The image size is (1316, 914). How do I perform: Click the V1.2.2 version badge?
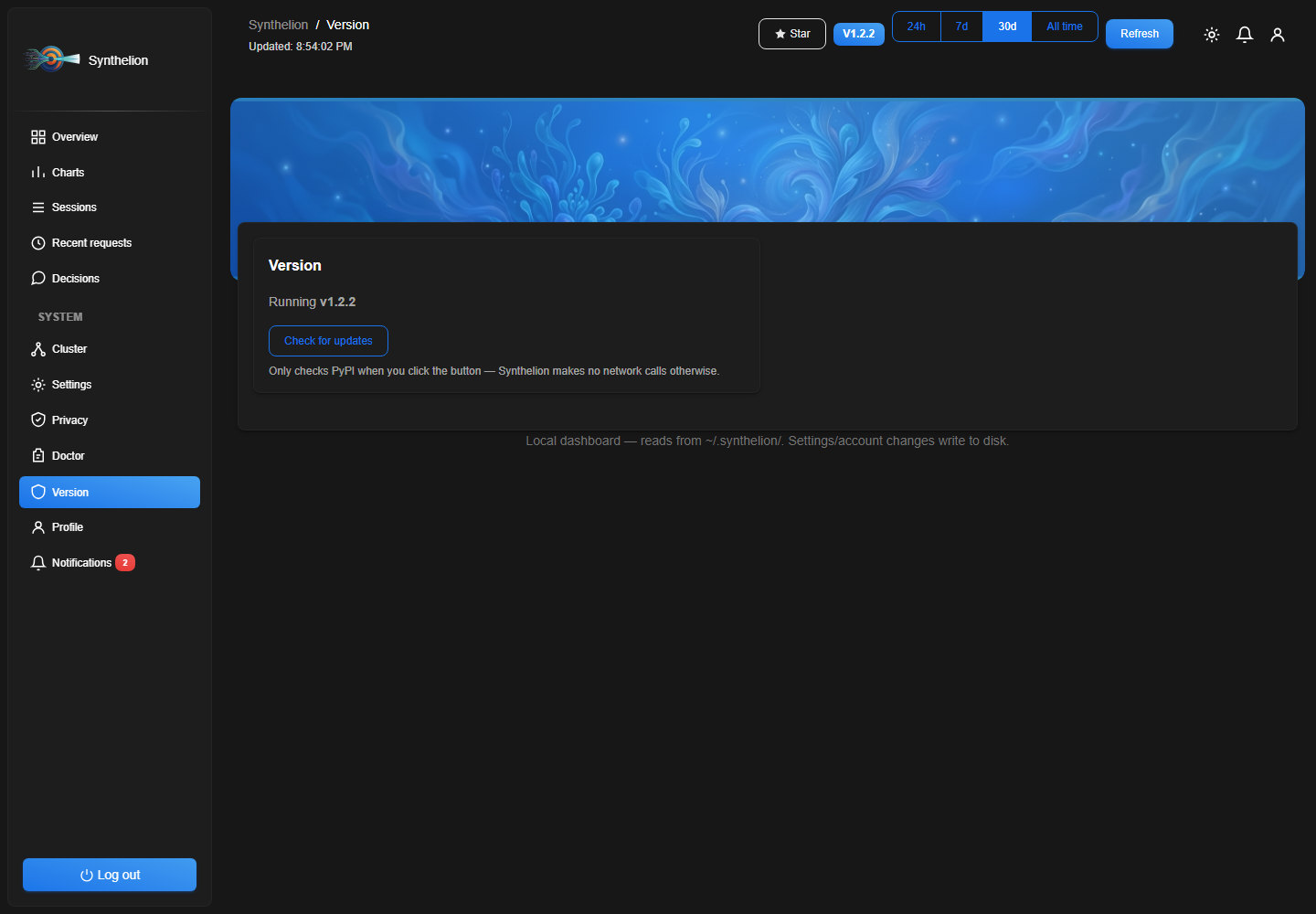859,34
